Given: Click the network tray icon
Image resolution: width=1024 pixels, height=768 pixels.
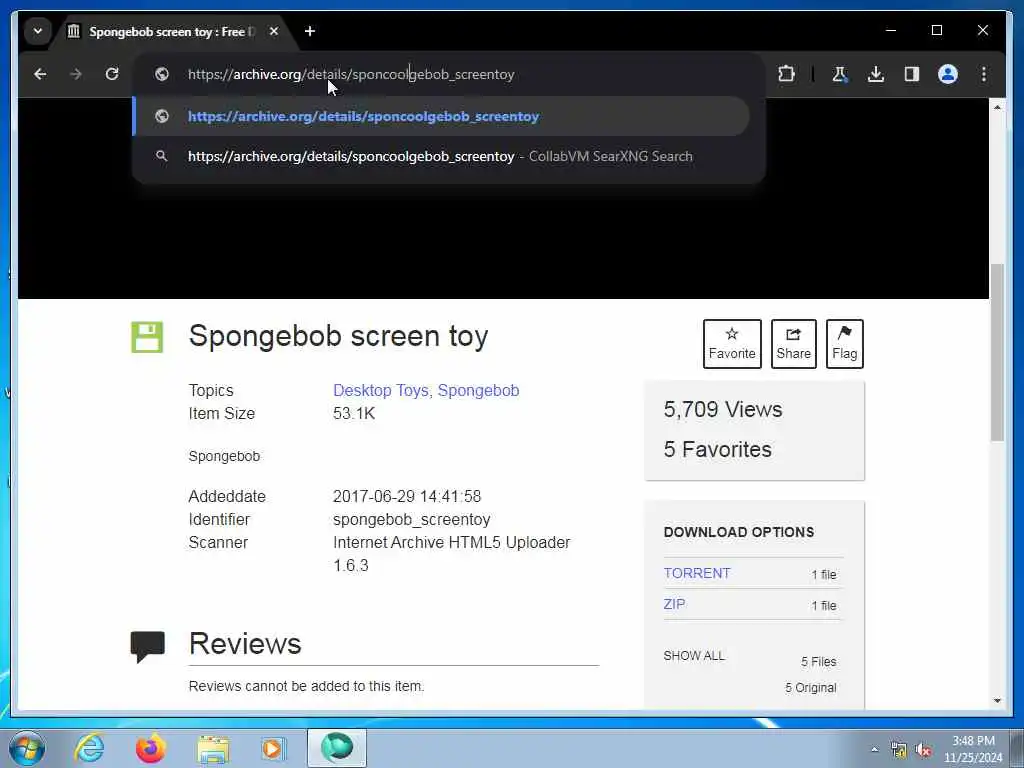Looking at the screenshot, I should pos(899,750).
